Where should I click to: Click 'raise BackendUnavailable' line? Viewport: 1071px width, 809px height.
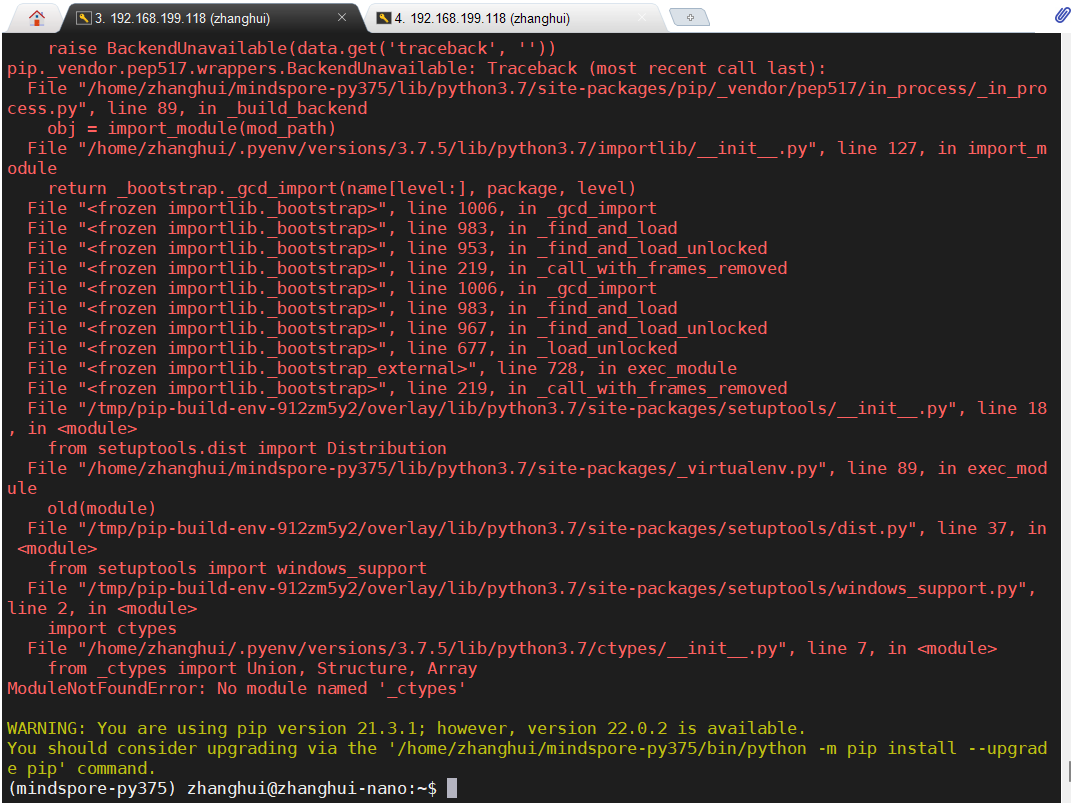click(x=302, y=49)
